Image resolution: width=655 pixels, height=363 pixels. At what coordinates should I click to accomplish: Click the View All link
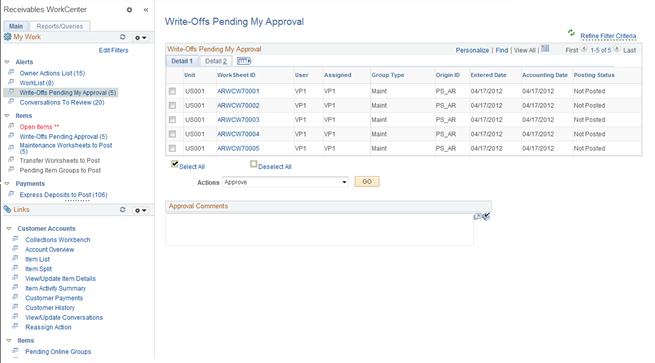[x=525, y=50]
